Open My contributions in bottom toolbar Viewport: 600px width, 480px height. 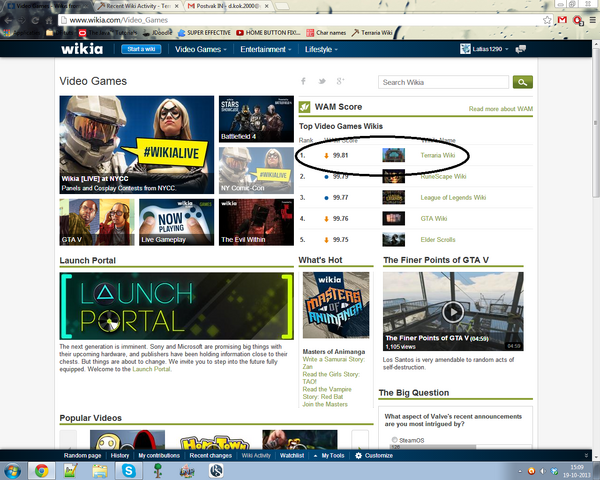click(x=159, y=456)
